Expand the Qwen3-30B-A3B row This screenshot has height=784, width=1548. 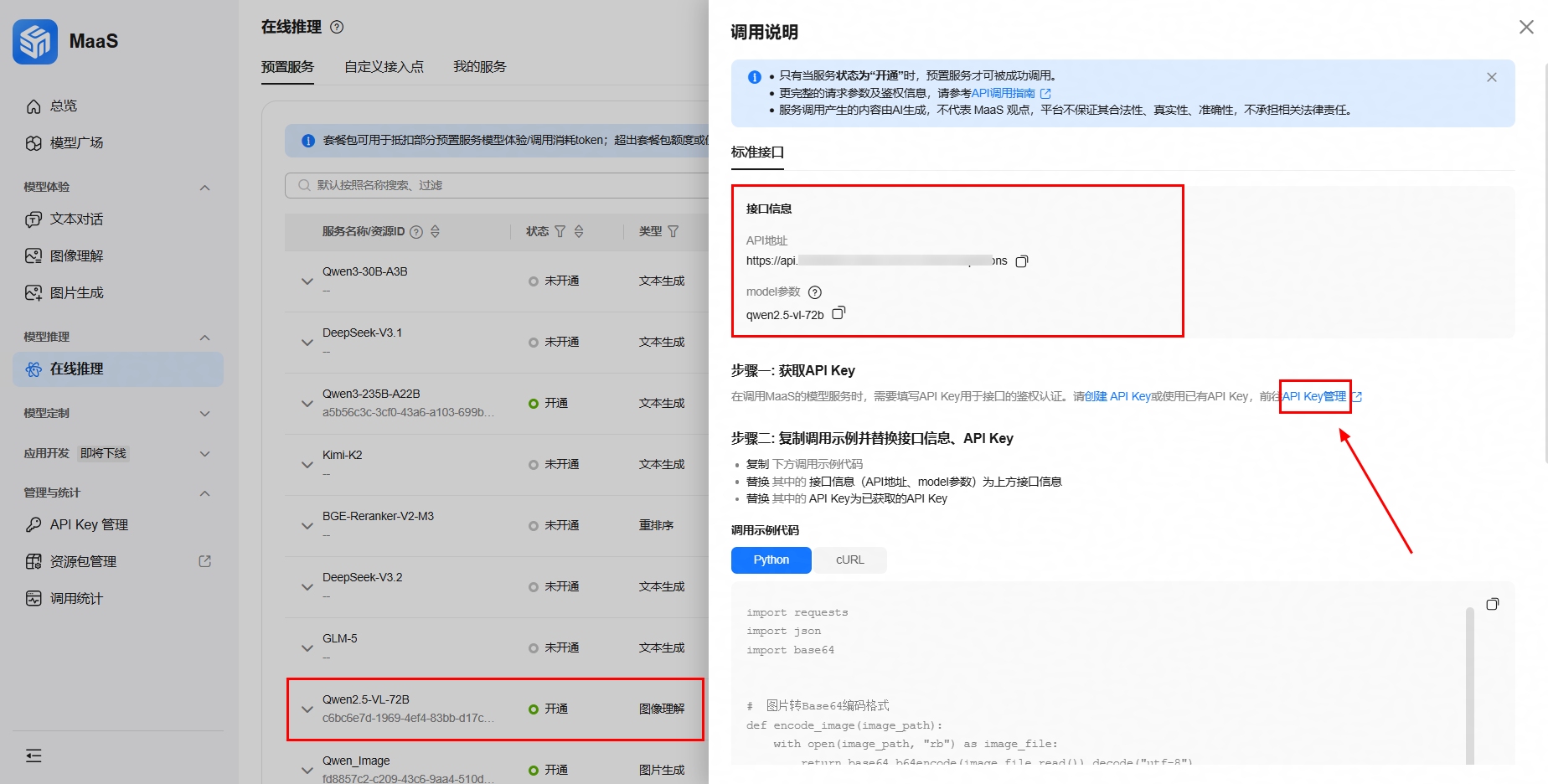307,281
